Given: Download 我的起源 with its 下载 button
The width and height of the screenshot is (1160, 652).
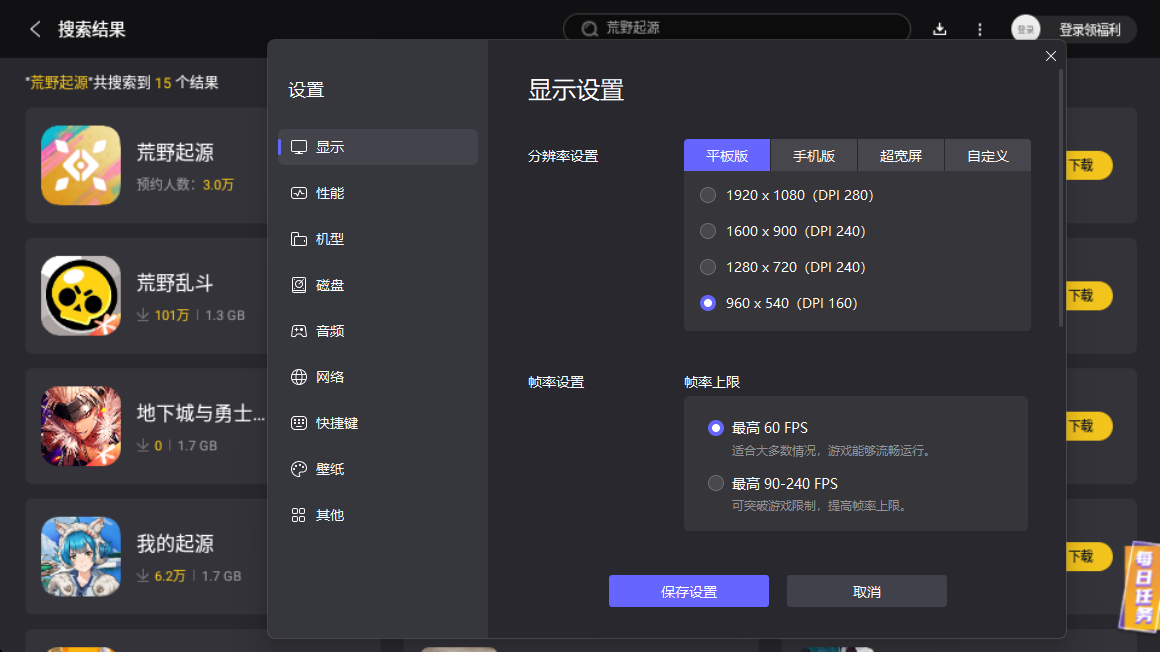Looking at the screenshot, I should (1089, 556).
